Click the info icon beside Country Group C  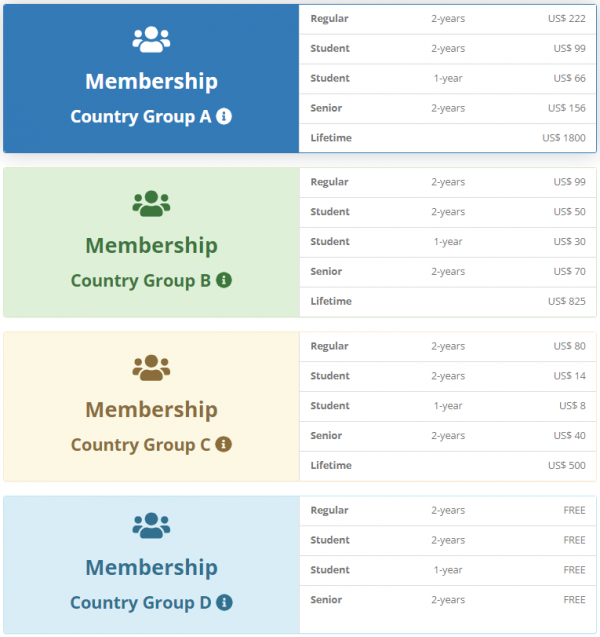point(223,444)
